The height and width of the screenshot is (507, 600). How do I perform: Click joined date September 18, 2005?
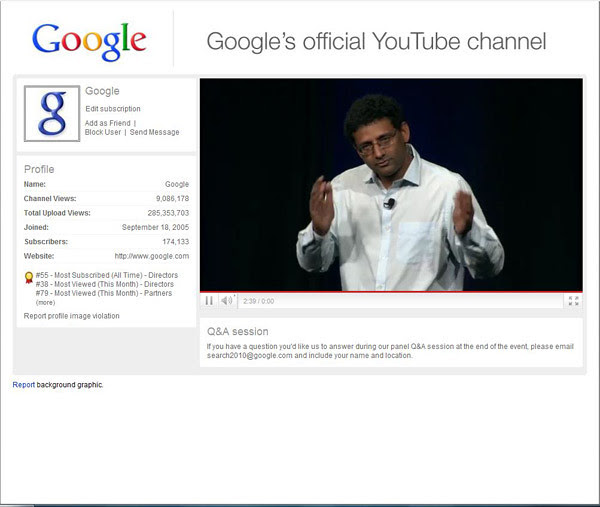[155, 227]
